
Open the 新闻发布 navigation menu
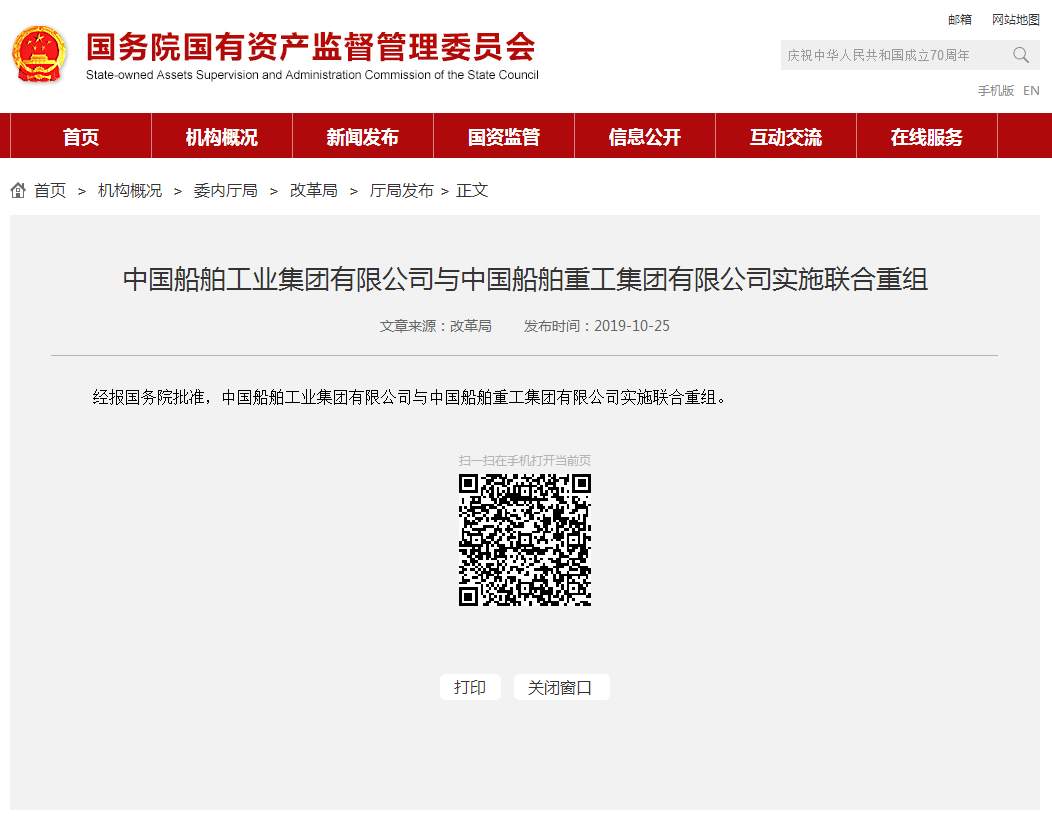click(362, 137)
